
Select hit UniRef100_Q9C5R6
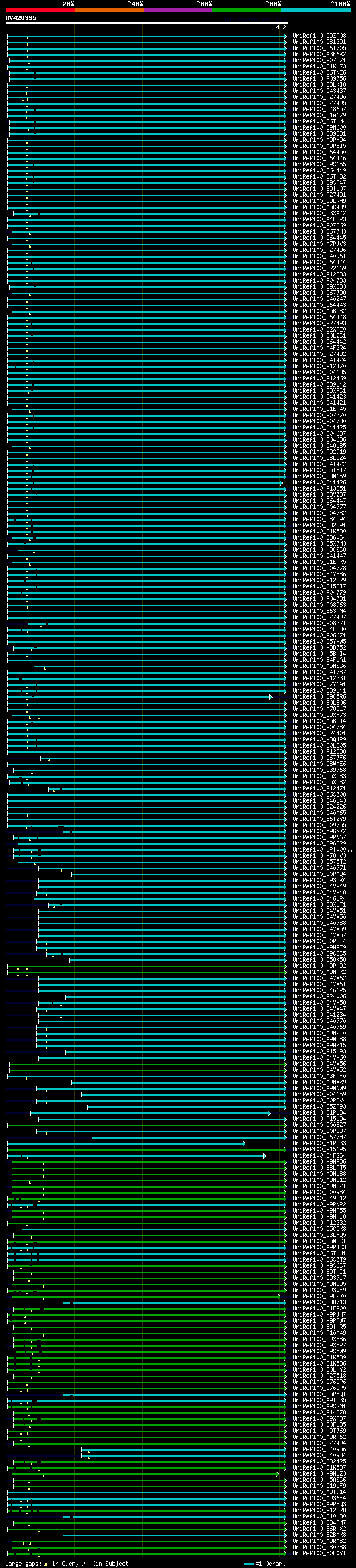coord(319,696)
